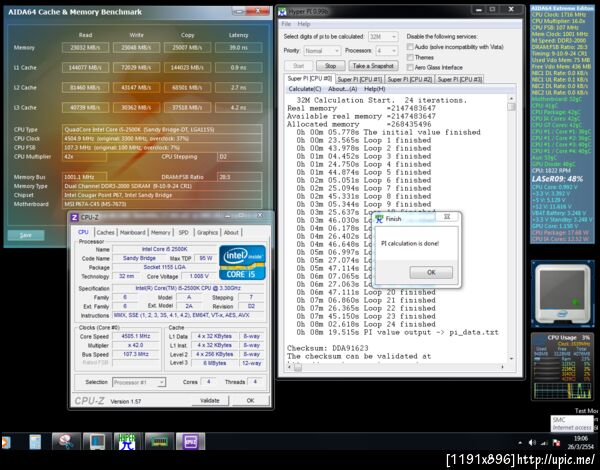Image resolution: width=600 pixels, height=470 pixels.
Task: Switch to the Memory tab in CPU-Z
Action: click(160, 232)
